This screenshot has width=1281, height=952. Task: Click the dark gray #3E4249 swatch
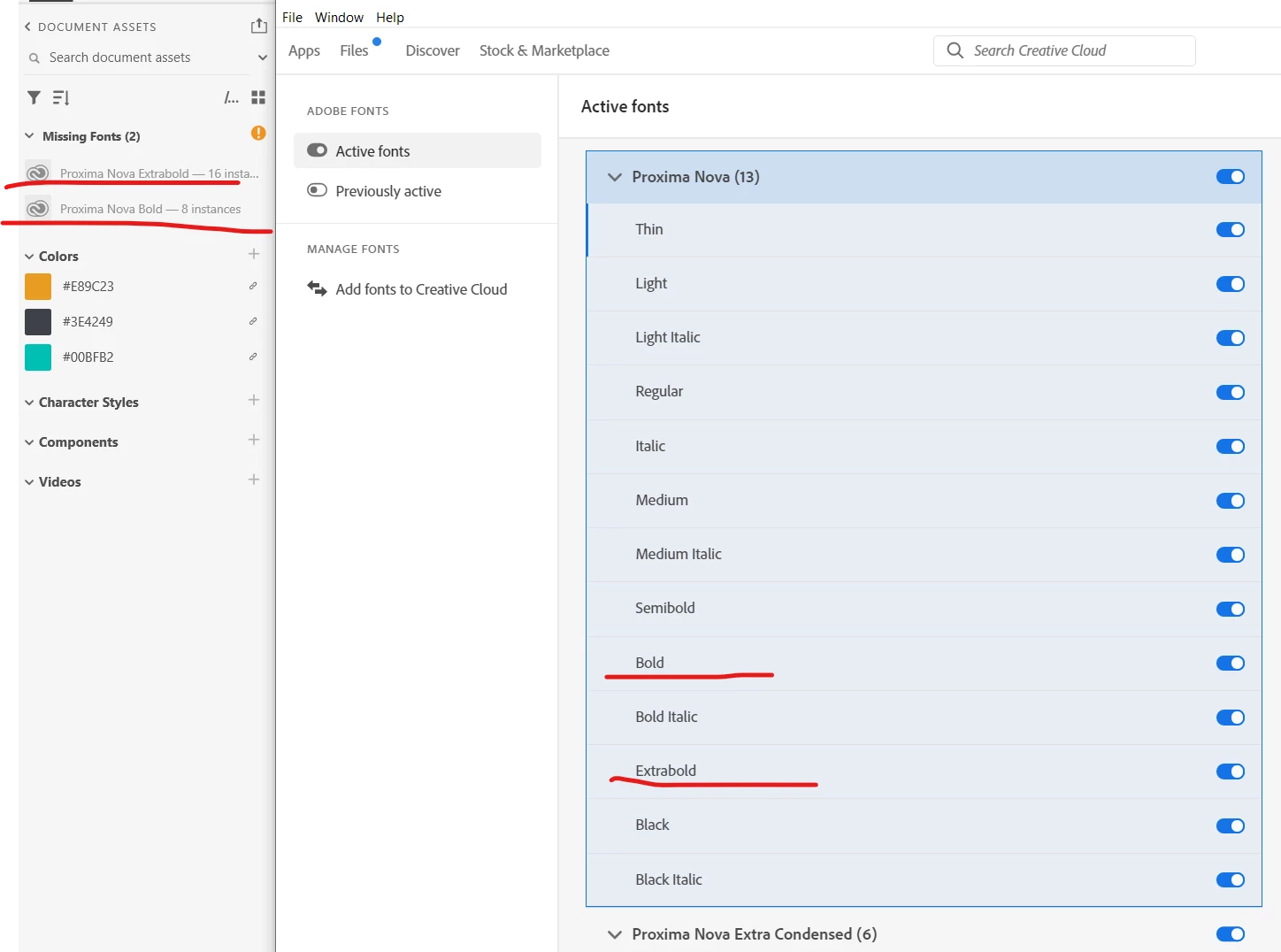pyautogui.click(x=38, y=322)
